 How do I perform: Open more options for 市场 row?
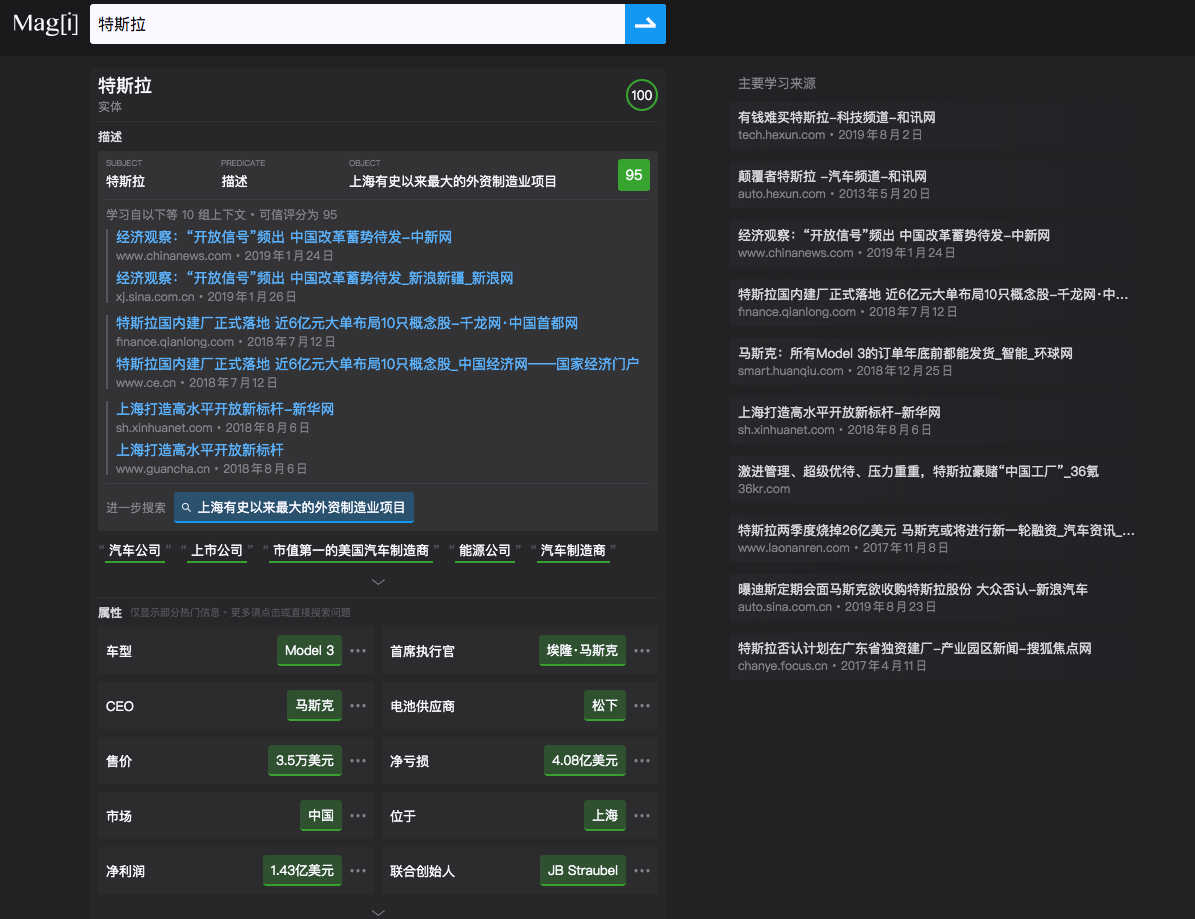pyautogui.click(x=358, y=815)
